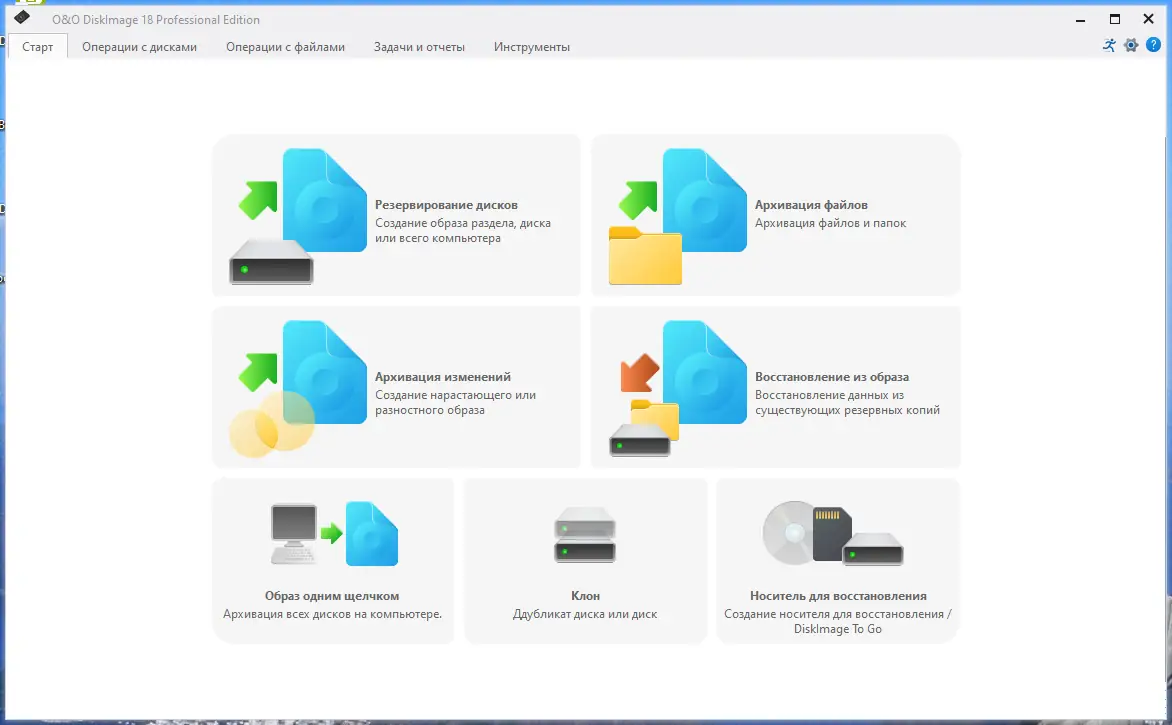Click the running man quick-start icon
The image size is (1172, 725).
point(1108,45)
